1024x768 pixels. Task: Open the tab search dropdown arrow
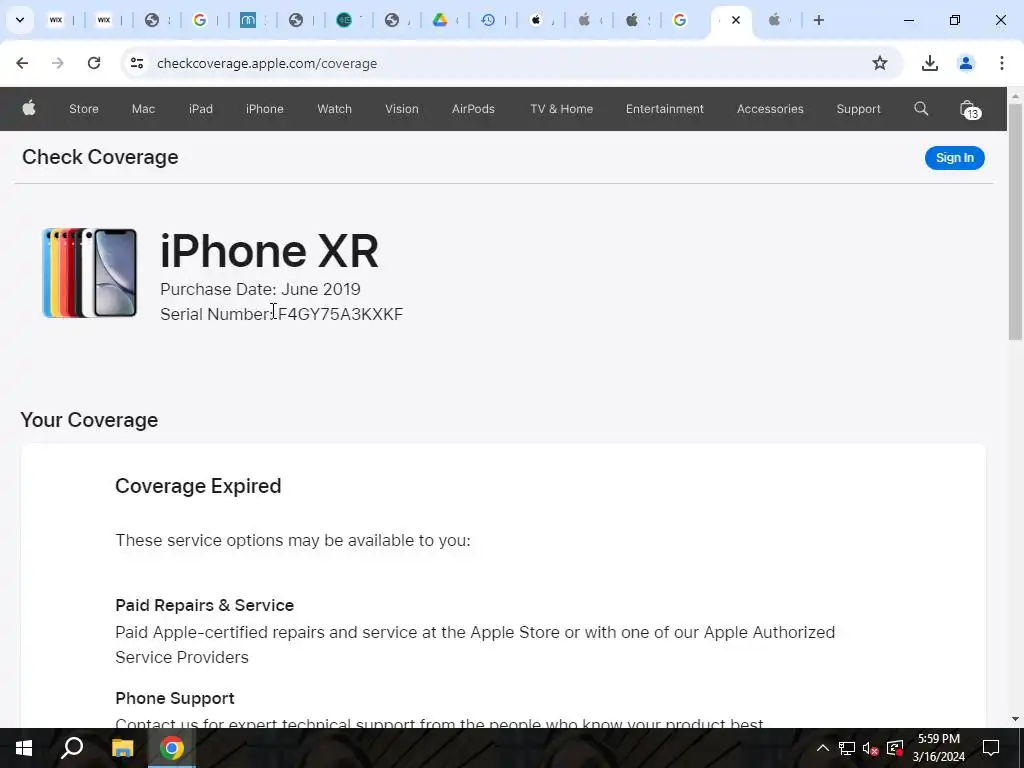pos(20,20)
